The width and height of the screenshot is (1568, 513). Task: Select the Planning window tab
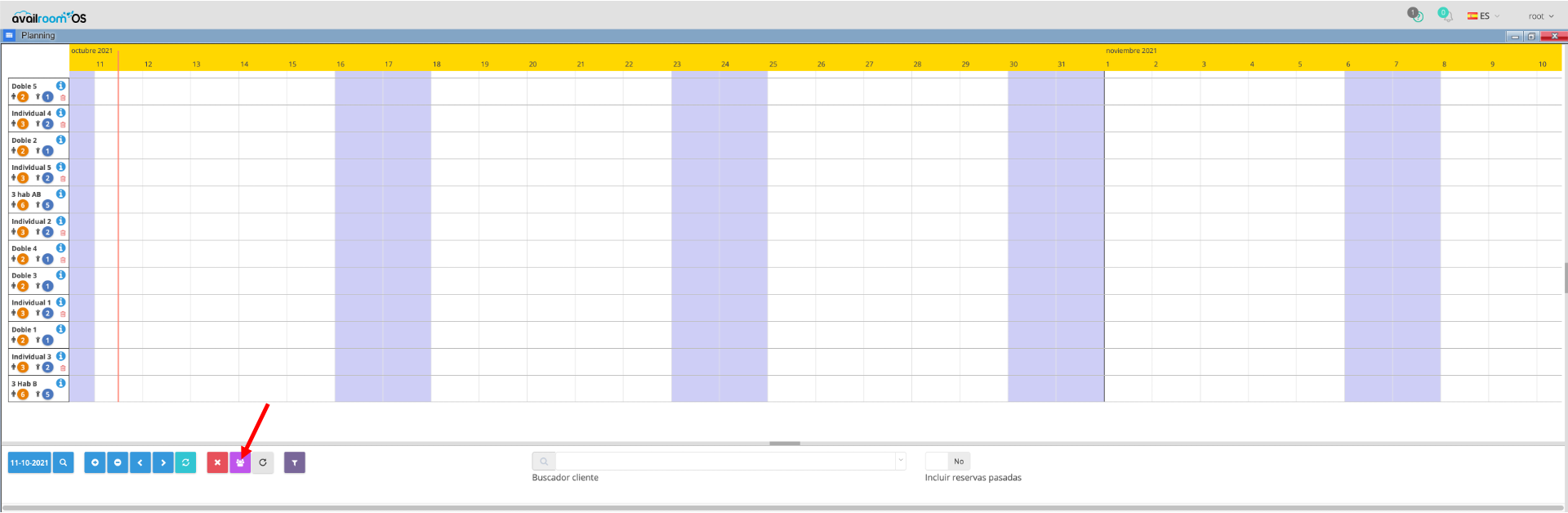click(x=38, y=36)
